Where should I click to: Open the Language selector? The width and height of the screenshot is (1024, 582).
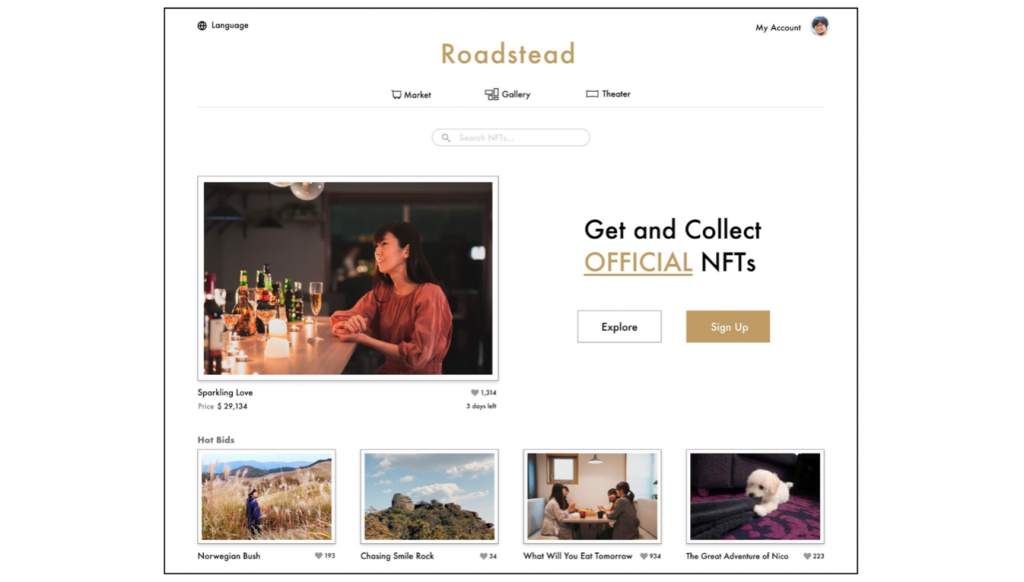point(223,25)
